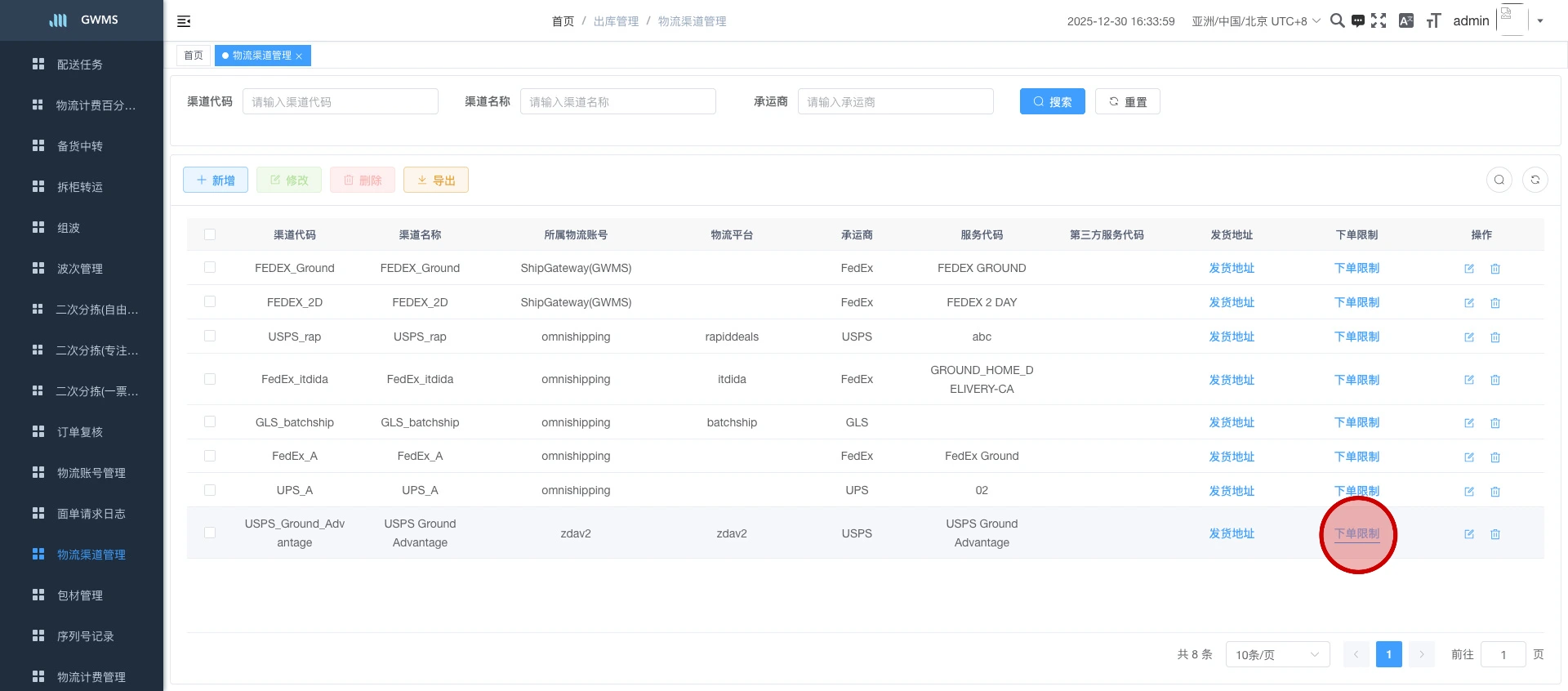This screenshot has width=1568, height=691.
Task: Check the FedEx_itdida row checkbox
Action: (x=210, y=379)
